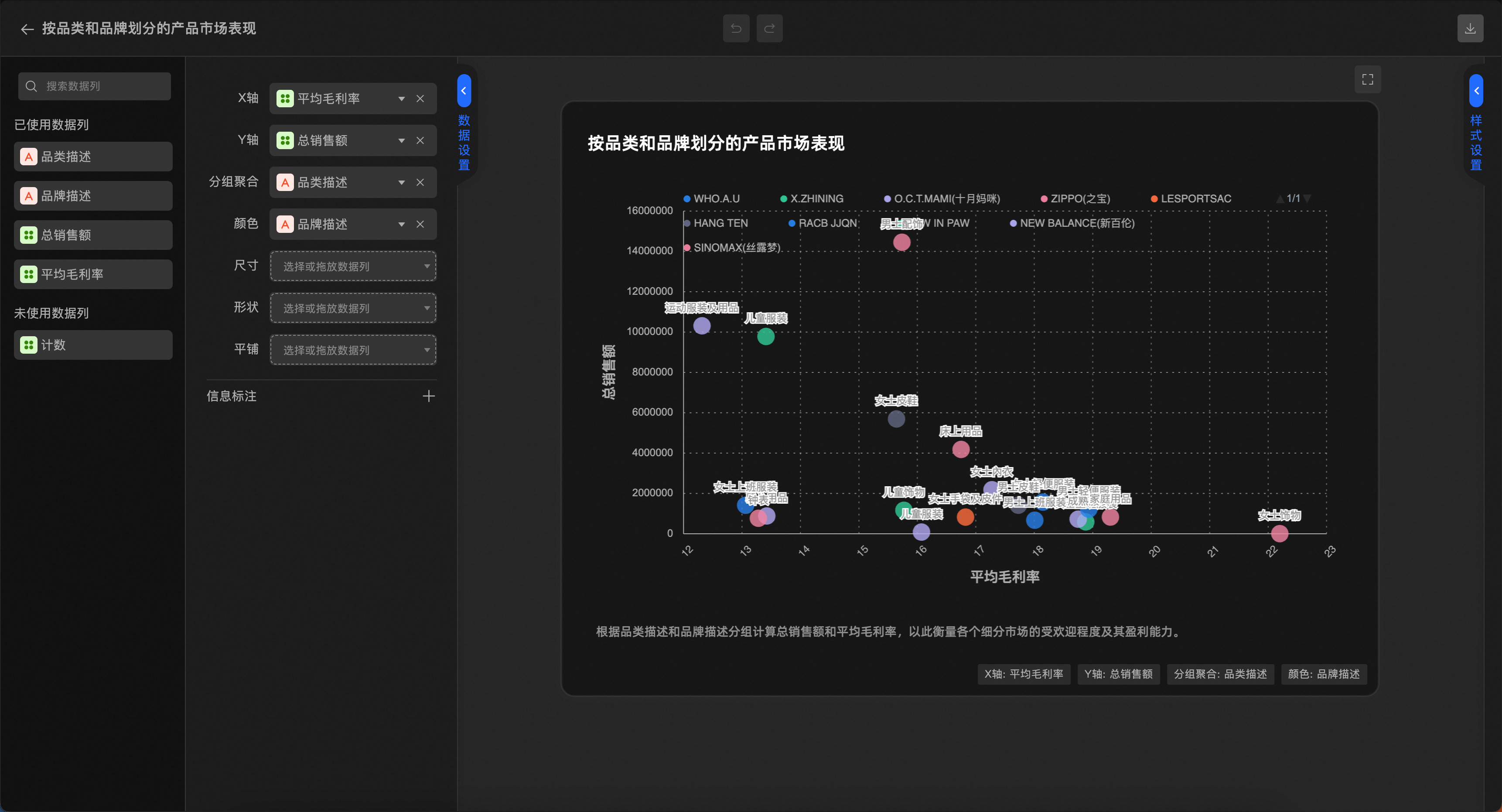Screen dimensions: 1502x812
Task: Open the Y轴 总销售额 dropdown
Action: tap(401, 140)
